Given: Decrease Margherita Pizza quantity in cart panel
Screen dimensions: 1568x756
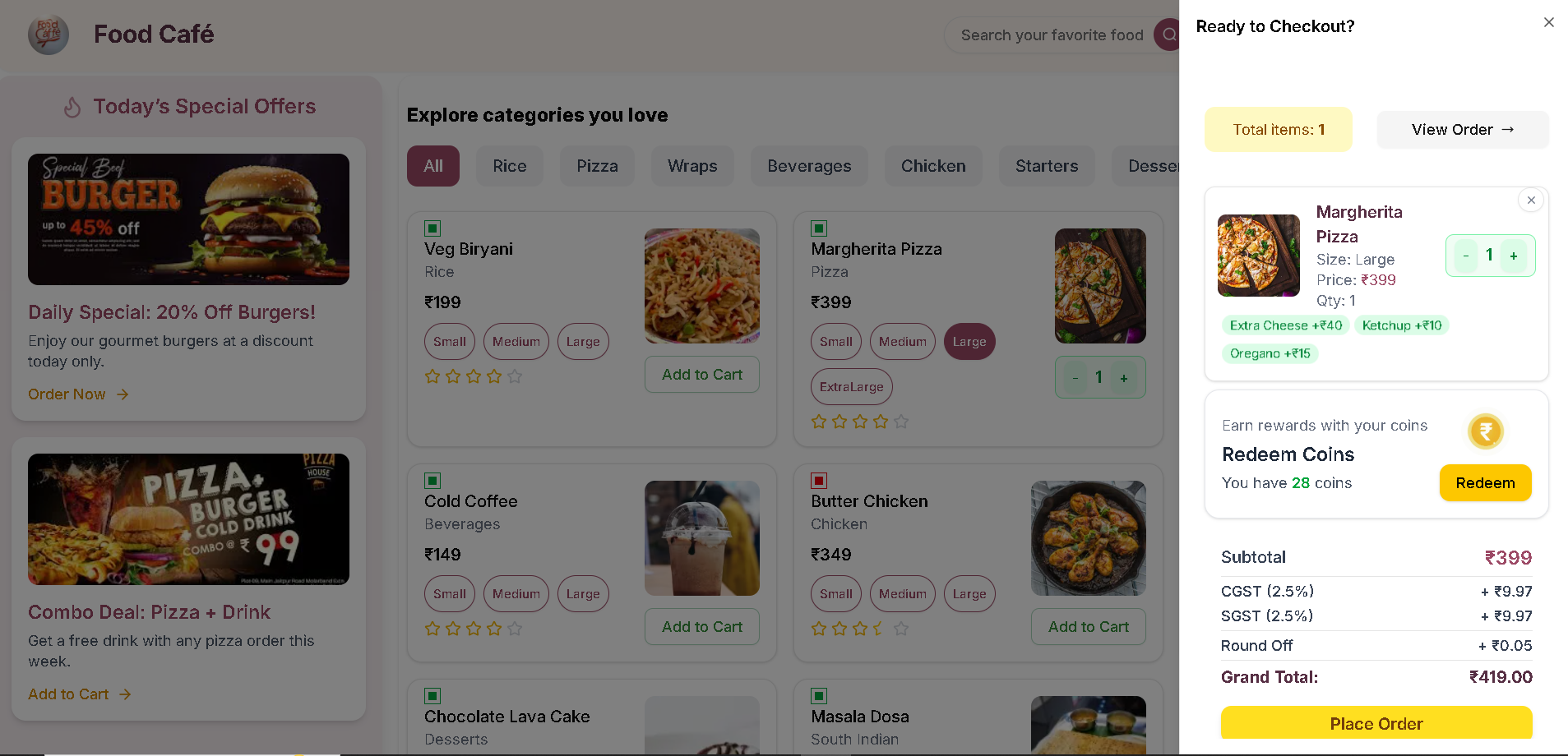Looking at the screenshot, I should coord(1465,256).
